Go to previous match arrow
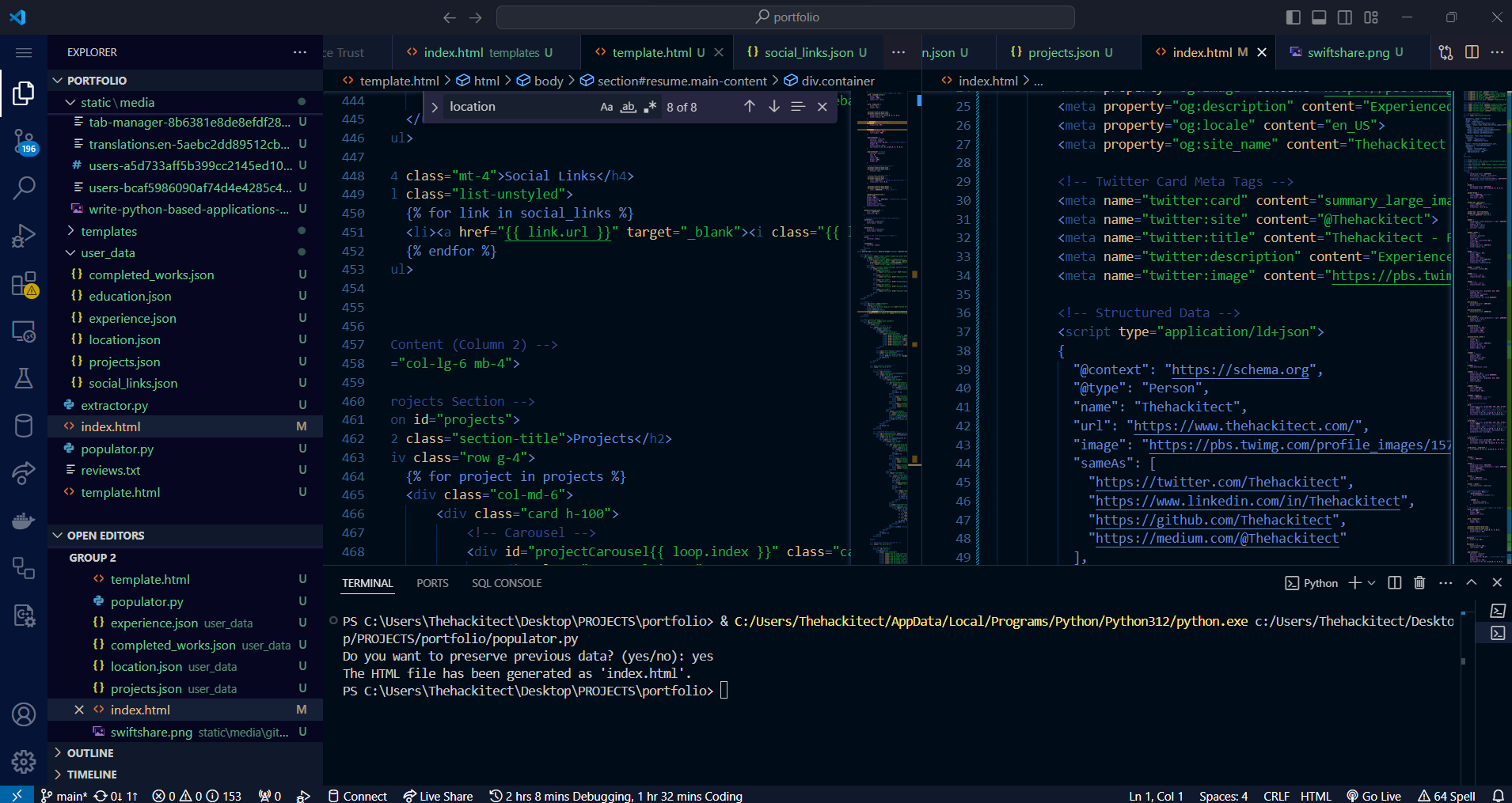The height and width of the screenshot is (803, 1512). click(749, 106)
